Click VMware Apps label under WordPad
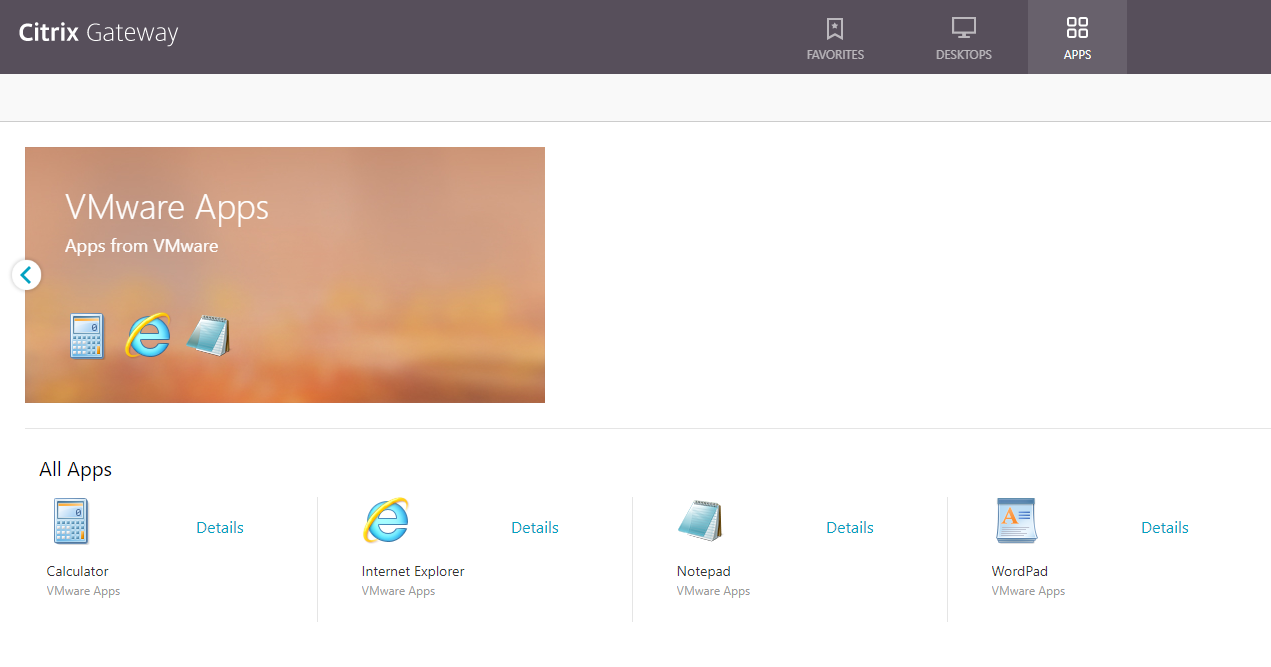 [1029, 591]
